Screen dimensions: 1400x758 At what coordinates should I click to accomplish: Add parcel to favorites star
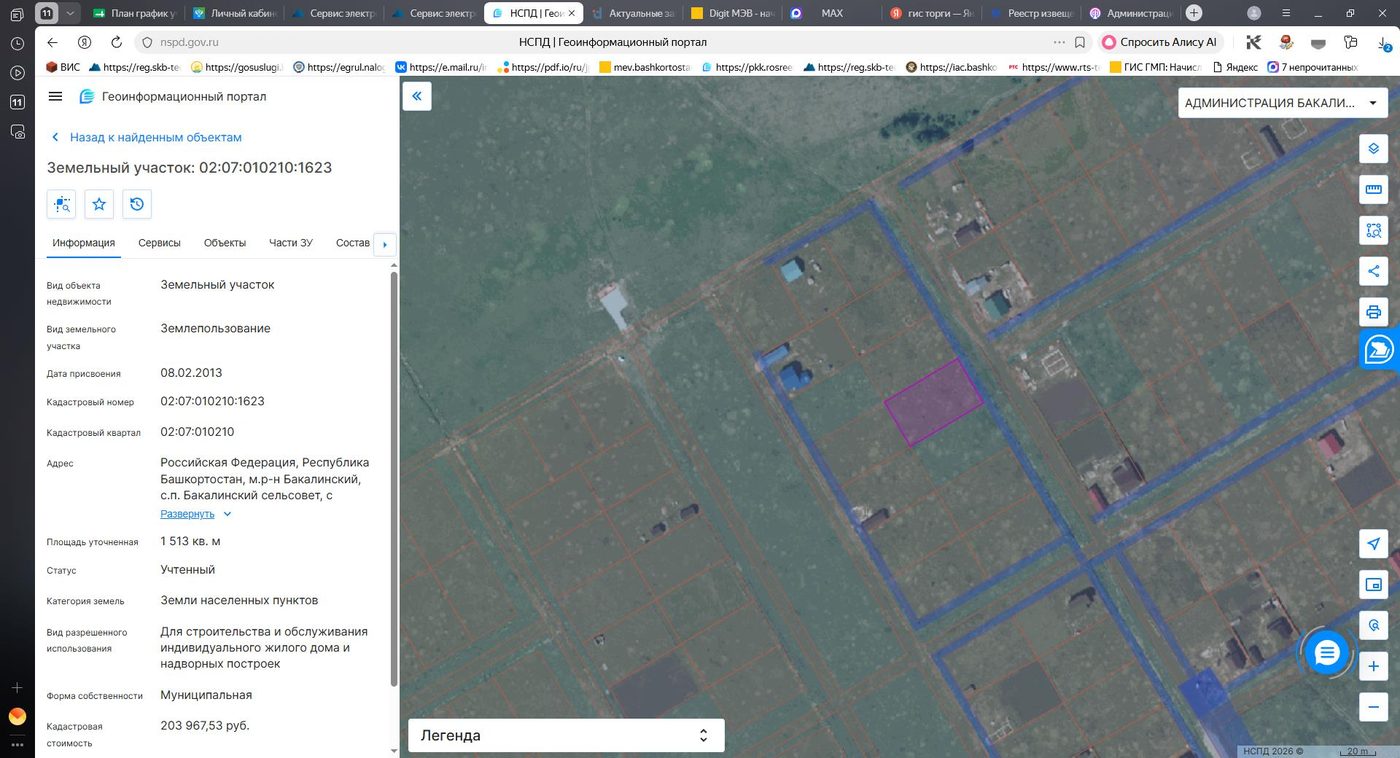[99, 204]
